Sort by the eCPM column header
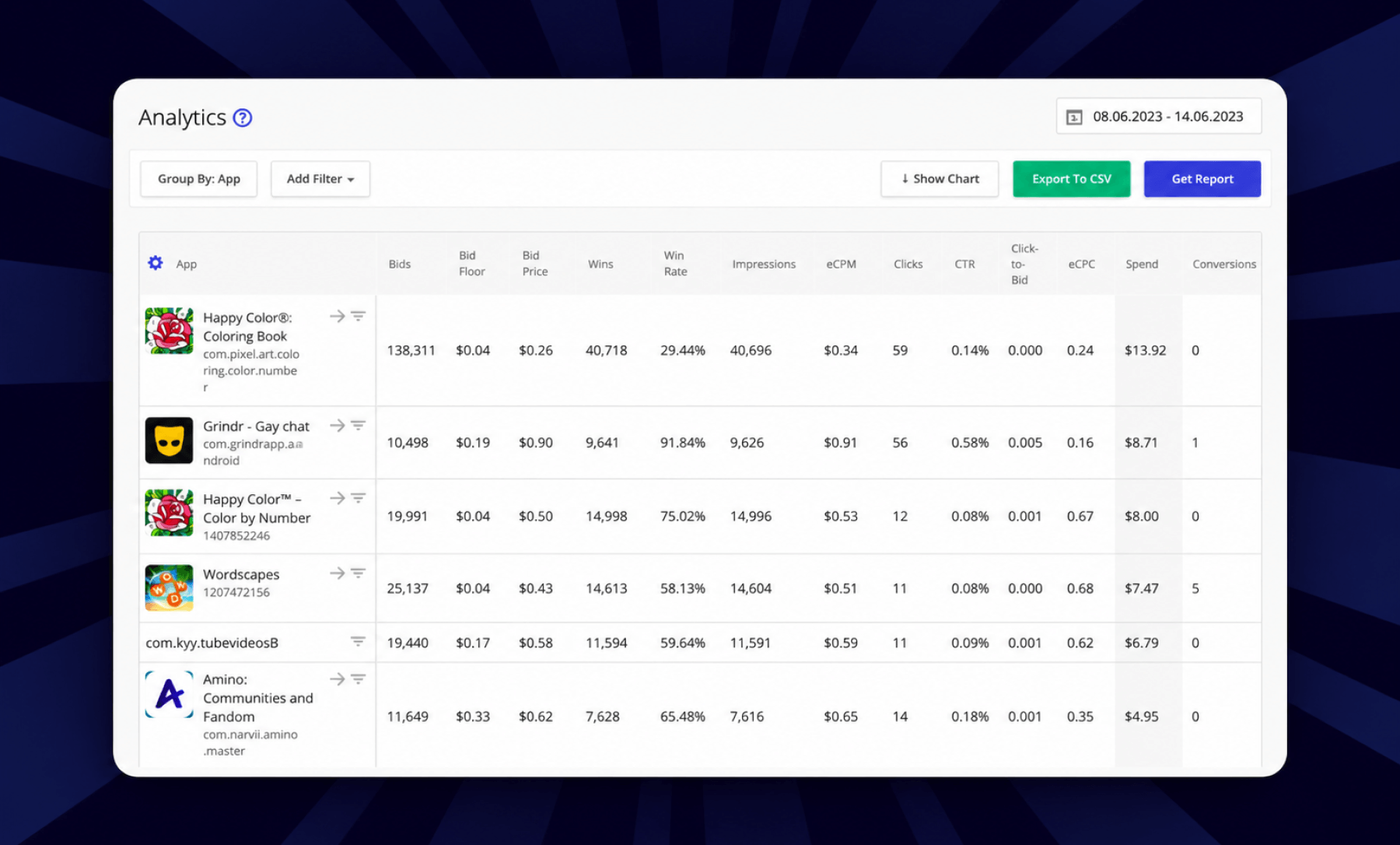Viewport: 1400px width, 845px height. (x=841, y=264)
